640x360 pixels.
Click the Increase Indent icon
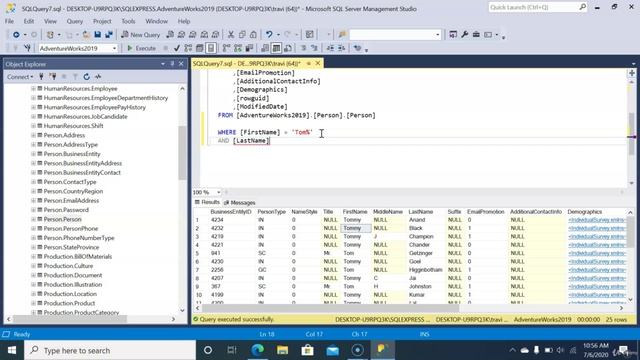342,48
